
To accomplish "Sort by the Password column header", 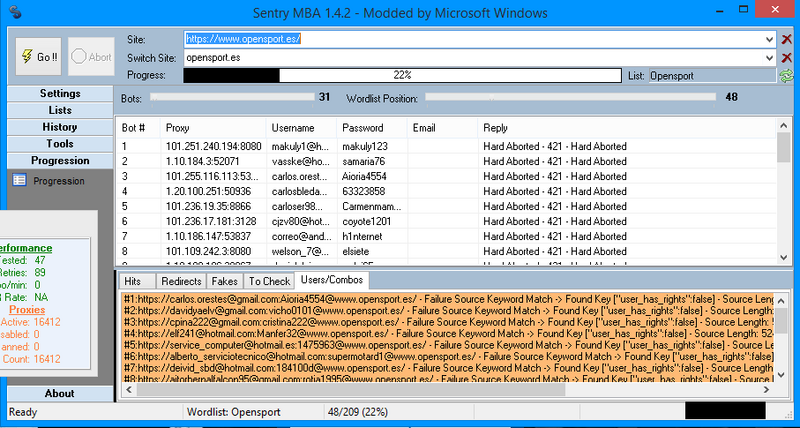I will click(x=371, y=128).
